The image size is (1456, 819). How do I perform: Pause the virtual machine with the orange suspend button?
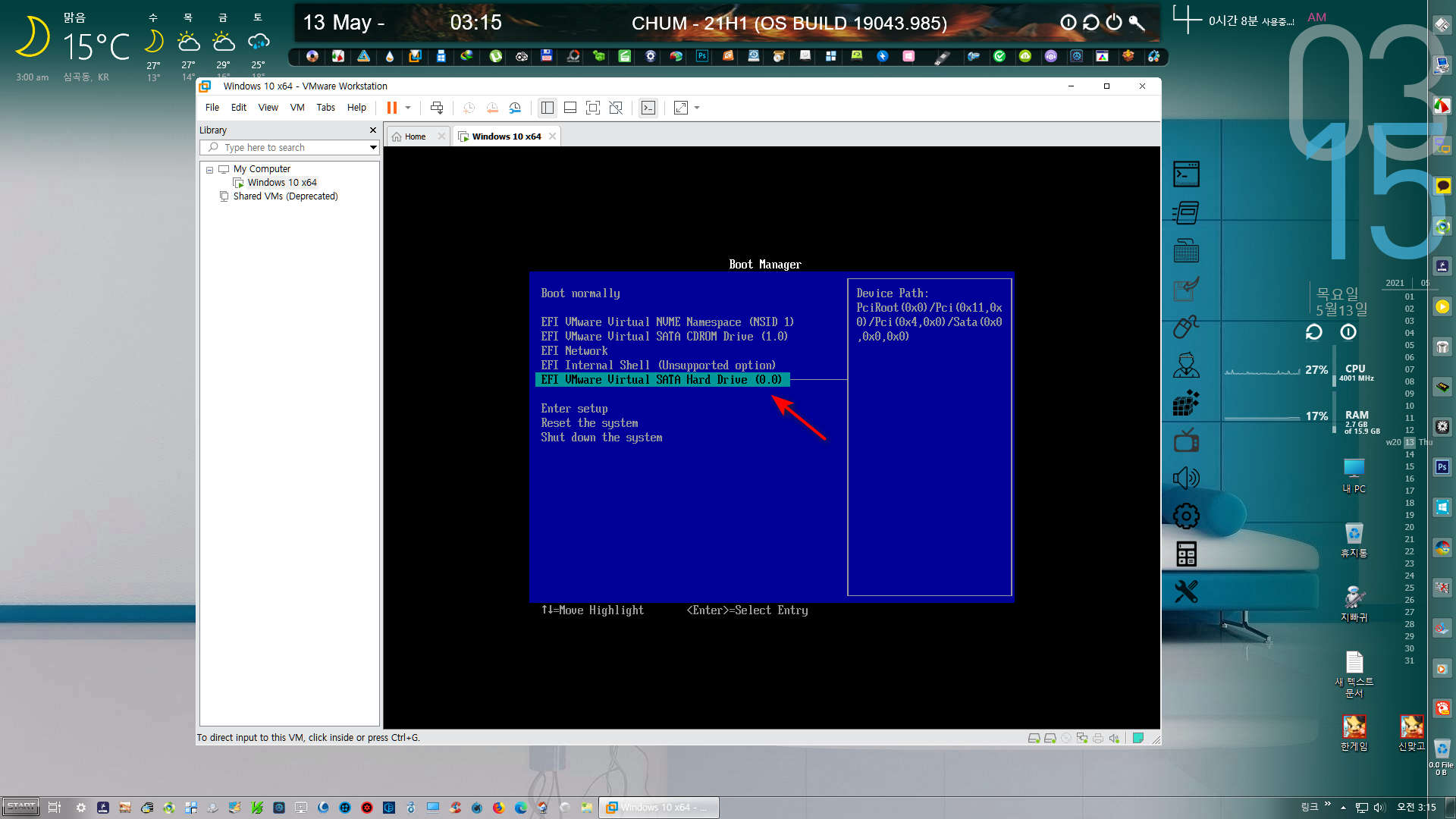tap(392, 108)
